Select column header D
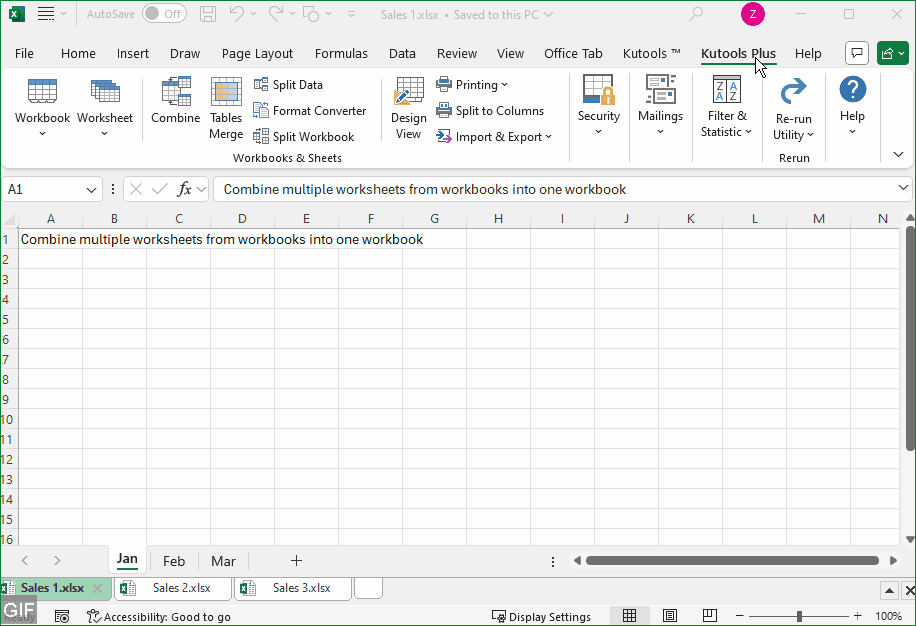The width and height of the screenshot is (916, 626). (242, 218)
